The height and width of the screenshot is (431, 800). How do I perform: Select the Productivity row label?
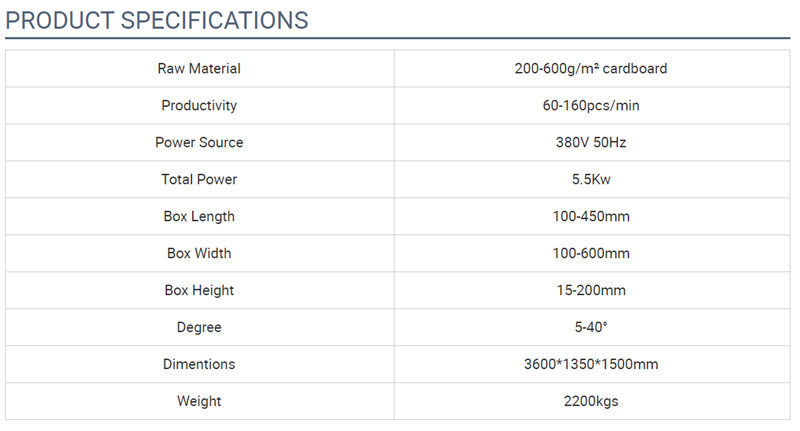(199, 106)
